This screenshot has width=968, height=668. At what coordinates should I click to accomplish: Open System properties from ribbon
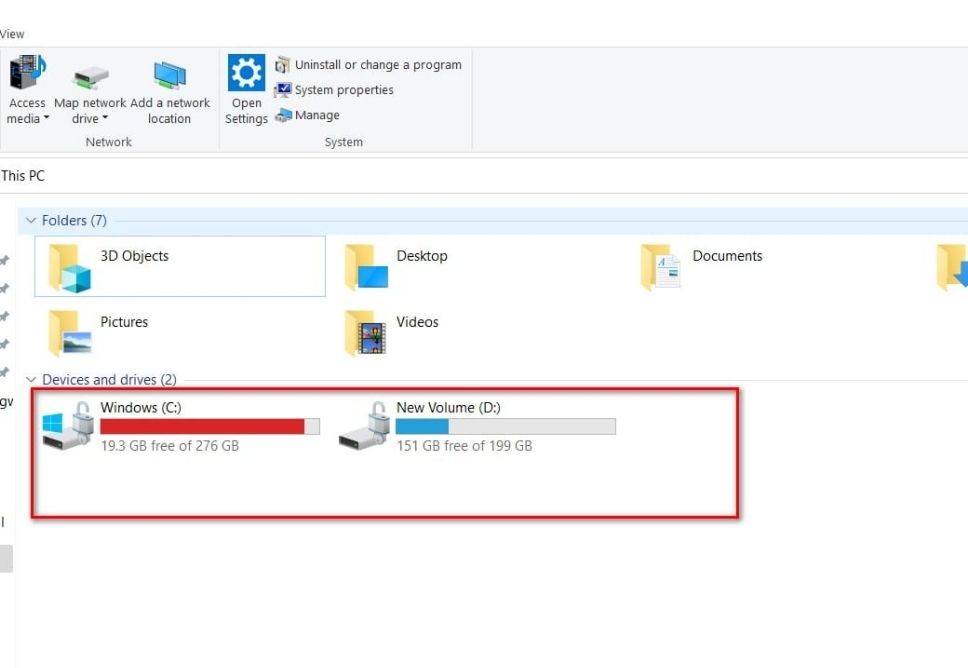[x=343, y=90]
